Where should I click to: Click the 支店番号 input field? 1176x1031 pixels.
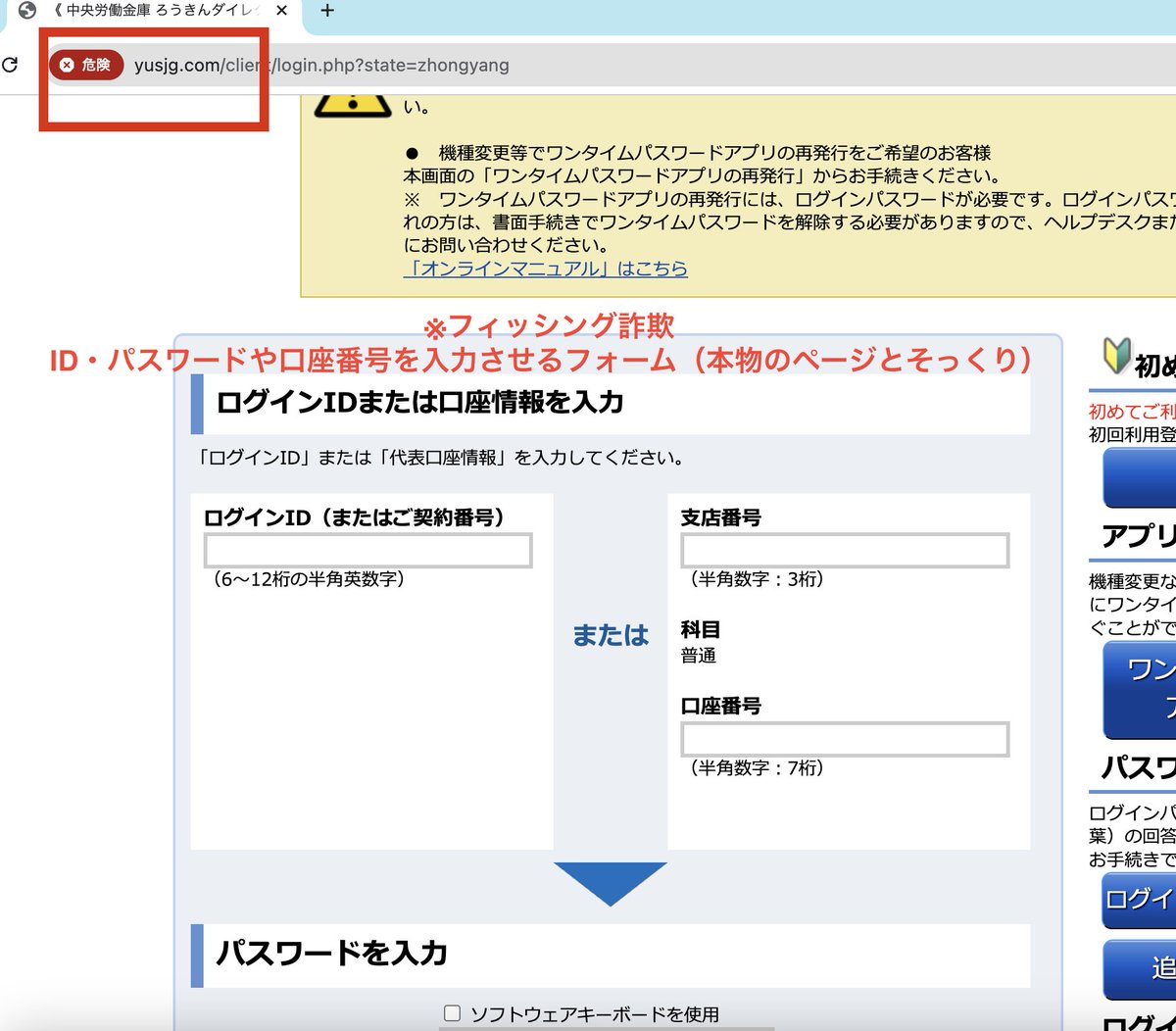click(845, 551)
